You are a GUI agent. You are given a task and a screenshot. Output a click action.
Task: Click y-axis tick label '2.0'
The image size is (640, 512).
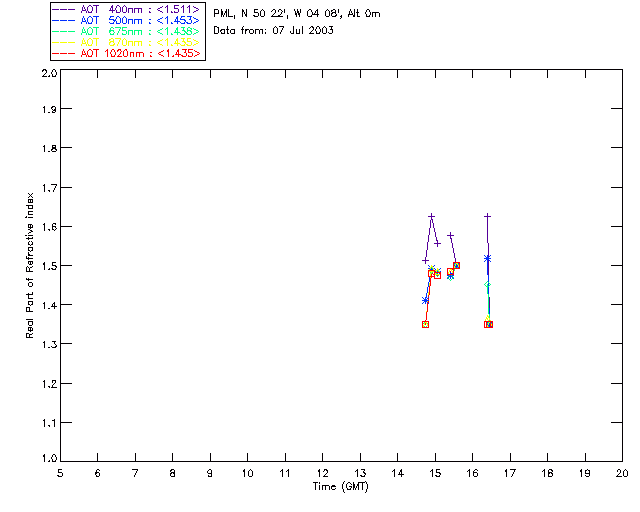[x=49, y=73]
